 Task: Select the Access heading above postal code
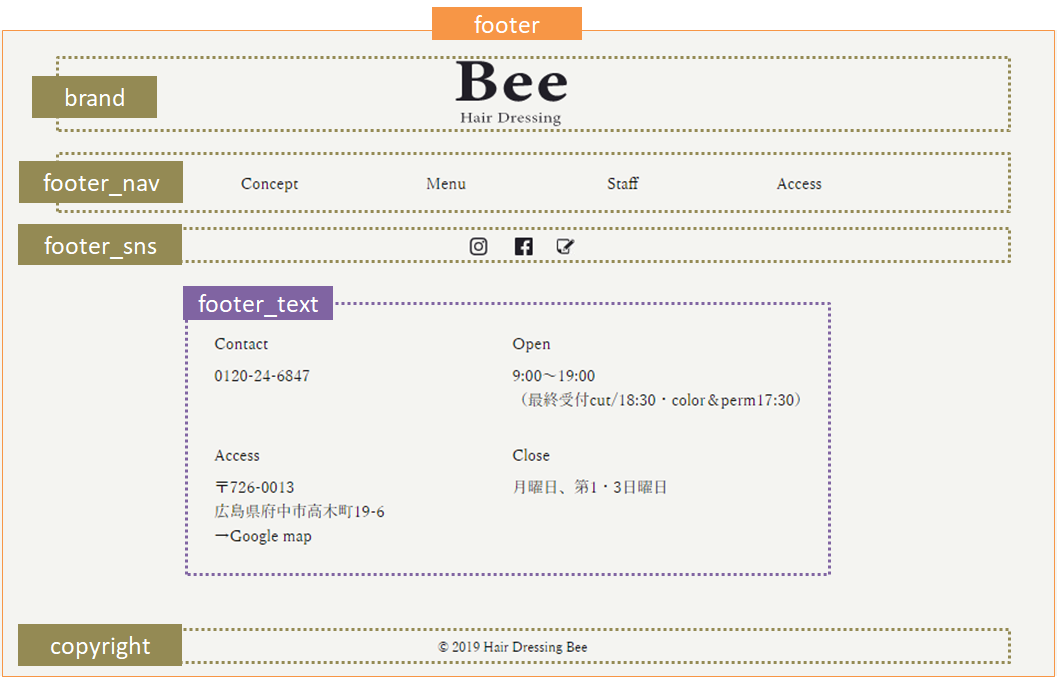[x=237, y=456]
